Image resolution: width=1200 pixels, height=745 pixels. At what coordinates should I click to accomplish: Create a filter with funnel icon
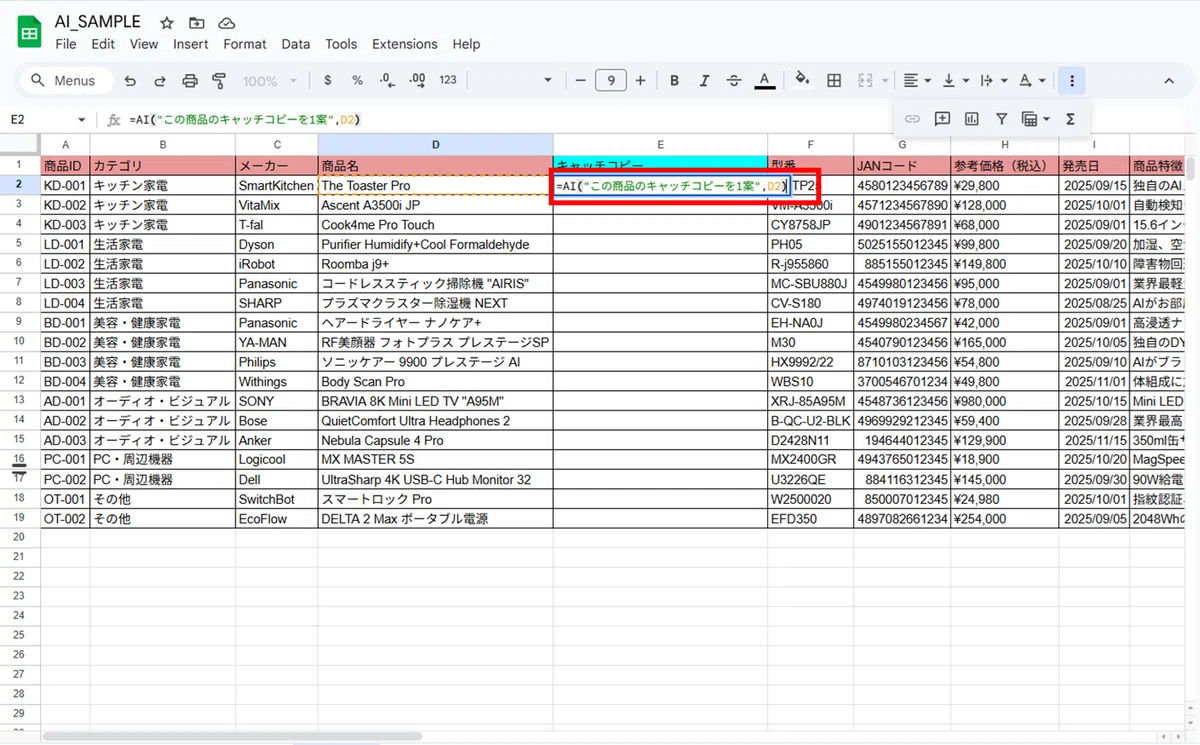pyautogui.click(x=1001, y=119)
